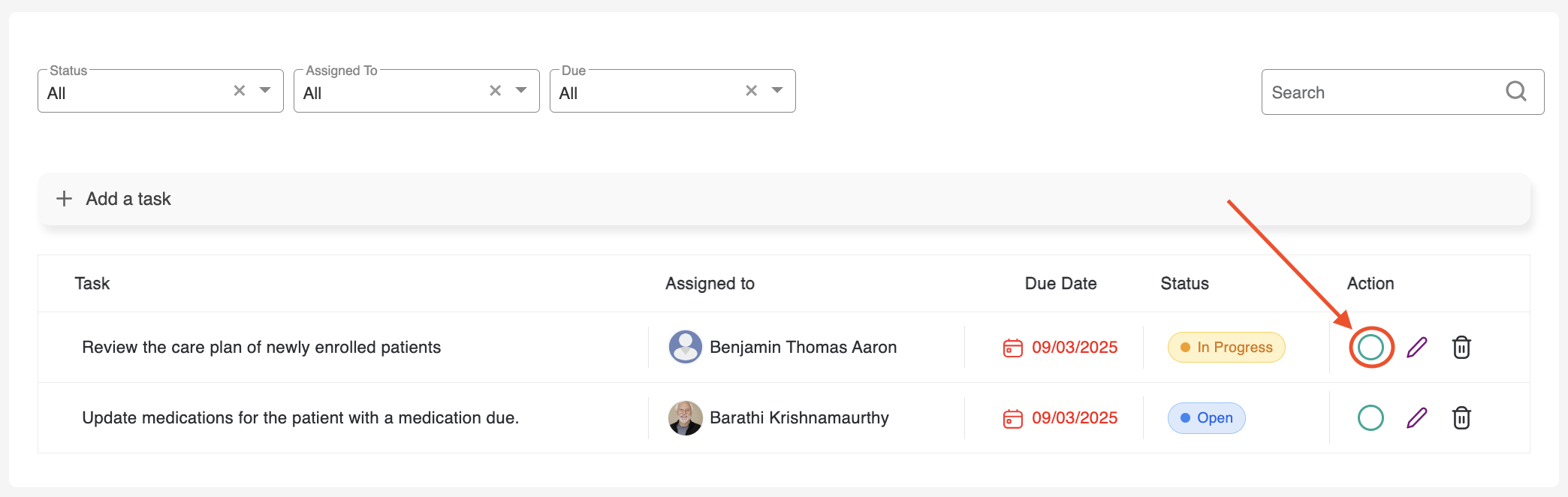The width and height of the screenshot is (1568, 497).
Task: Expand the Due filter dropdown
Action: (777, 91)
